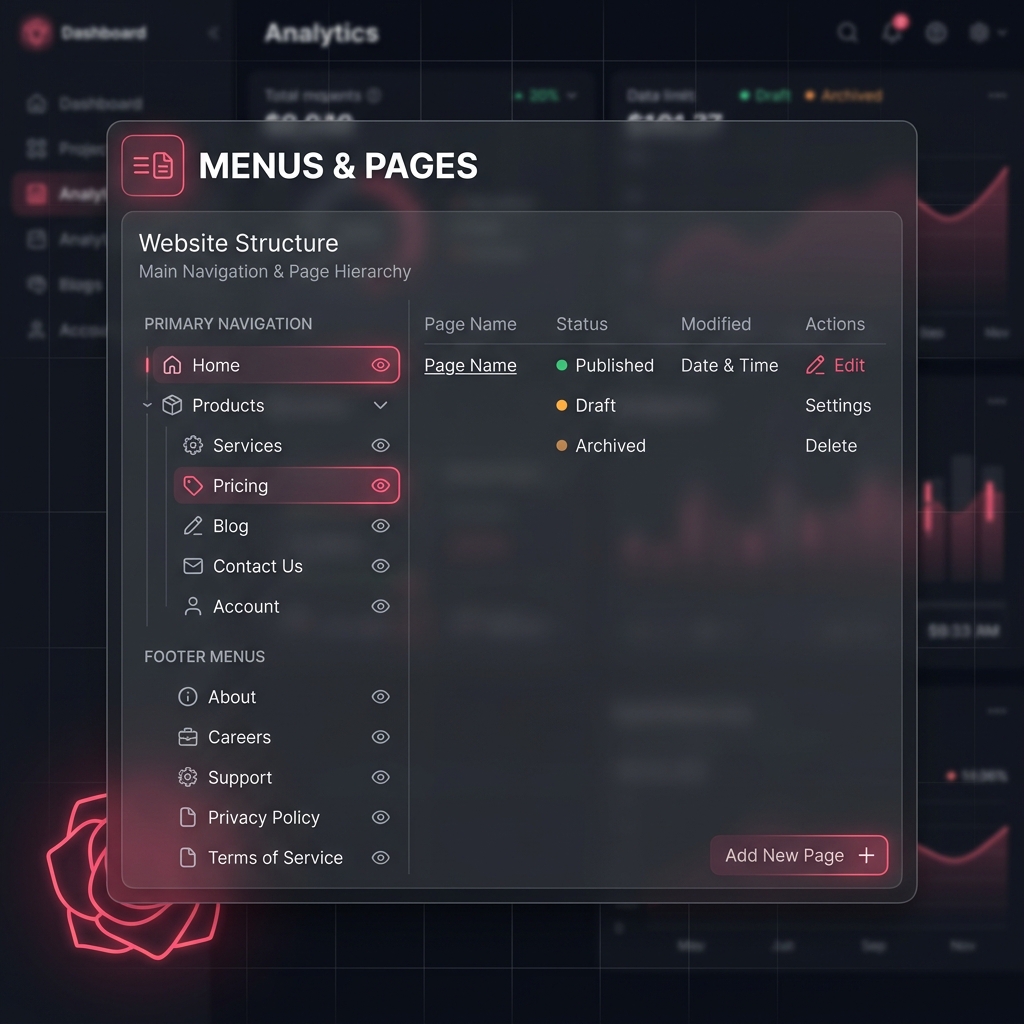
Task: Click the Dashboard logo in background sidebar
Action: coord(36,33)
